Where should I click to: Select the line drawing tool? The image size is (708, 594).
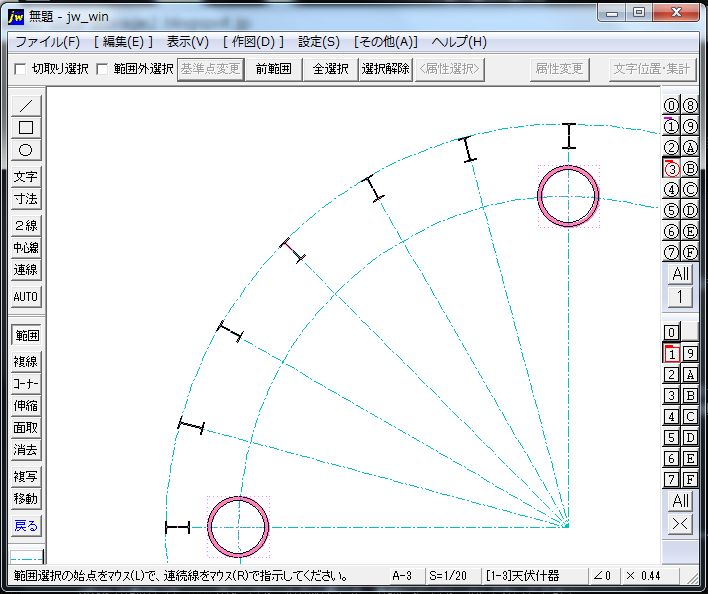pos(26,105)
